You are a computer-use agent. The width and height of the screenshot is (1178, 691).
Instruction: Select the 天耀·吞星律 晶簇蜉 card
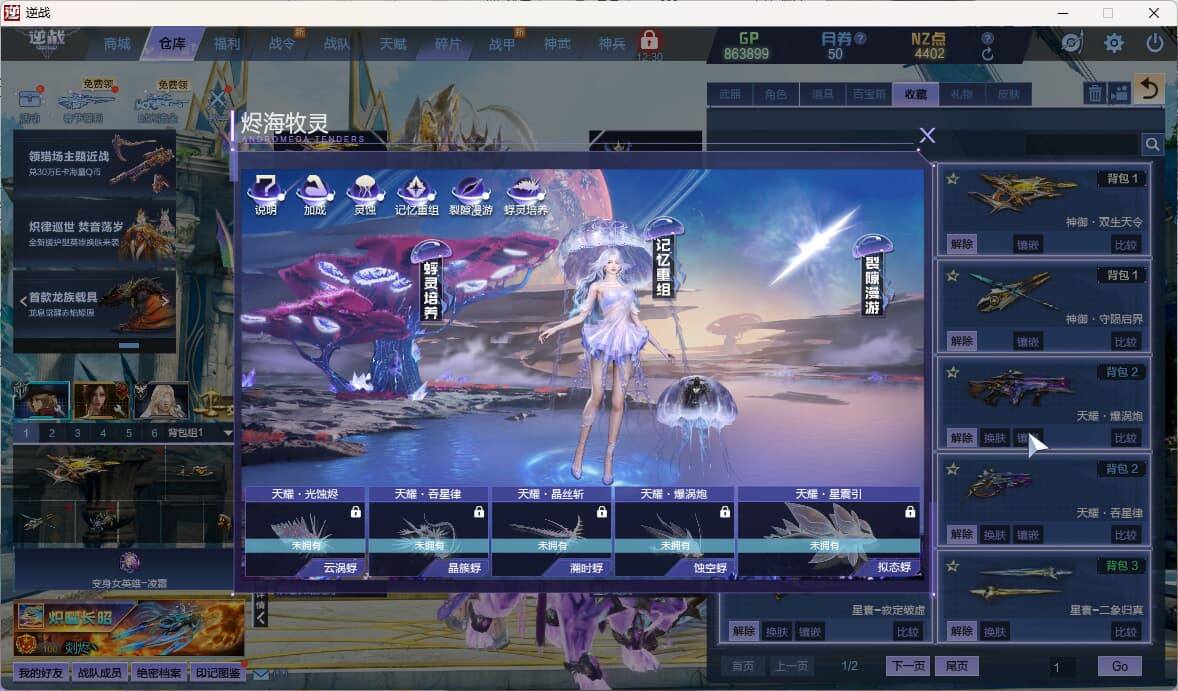[428, 532]
